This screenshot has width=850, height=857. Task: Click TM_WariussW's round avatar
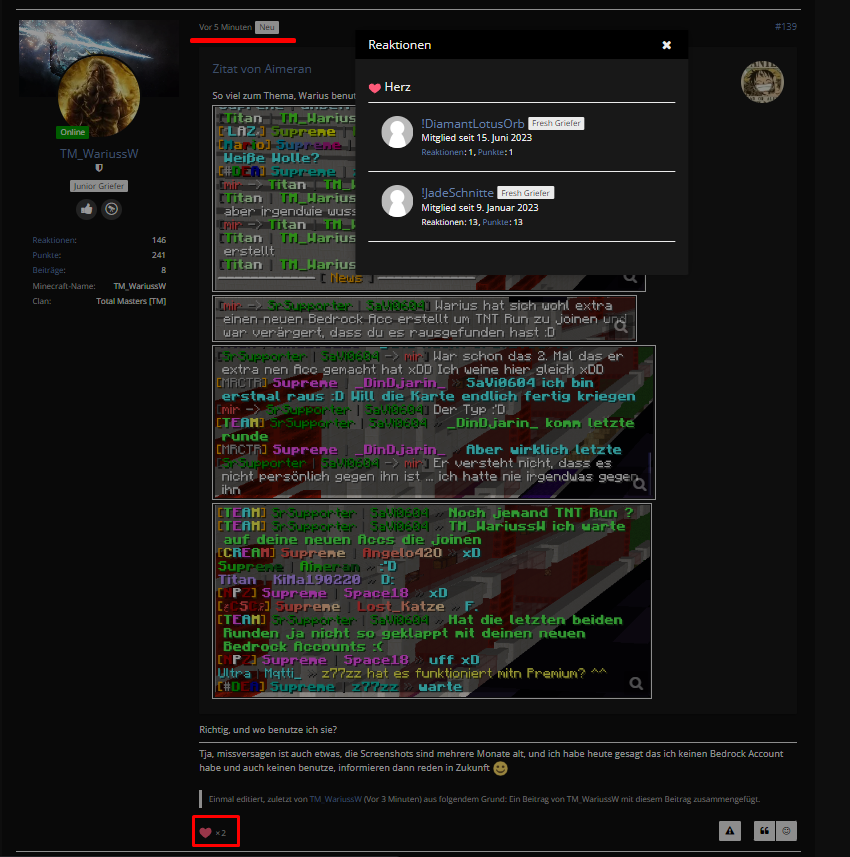click(99, 96)
